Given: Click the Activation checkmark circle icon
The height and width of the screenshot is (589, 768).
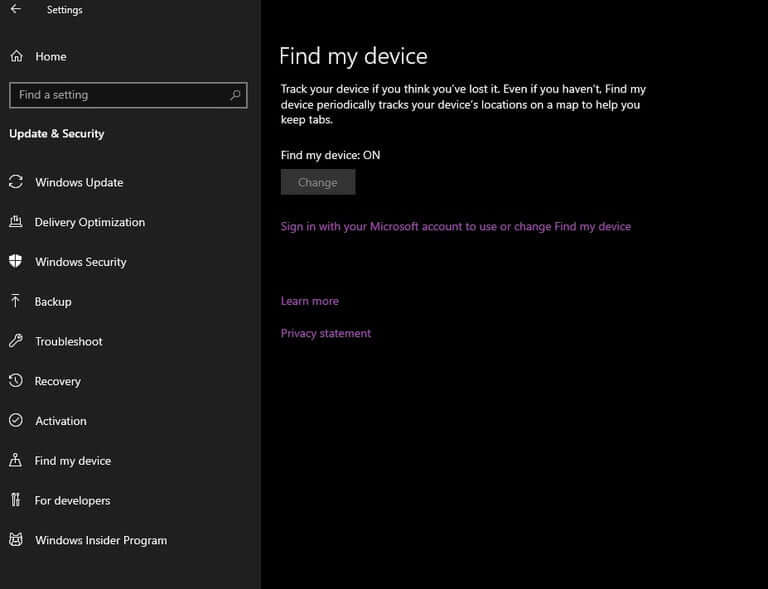Looking at the screenshot, I should pyautogui.click(x=16, y=421).
